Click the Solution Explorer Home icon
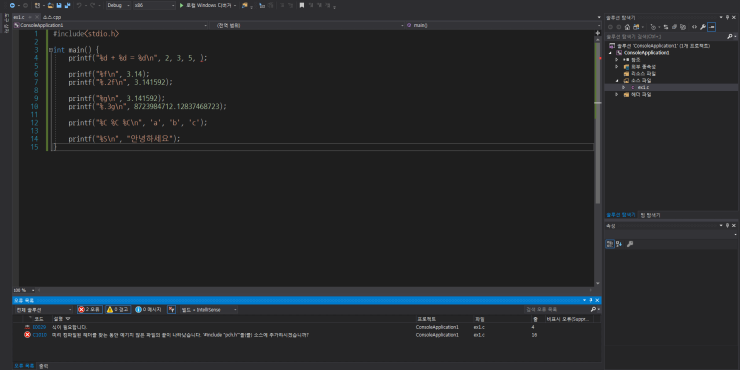Screen dimensions: 740x370 [627, 27]
